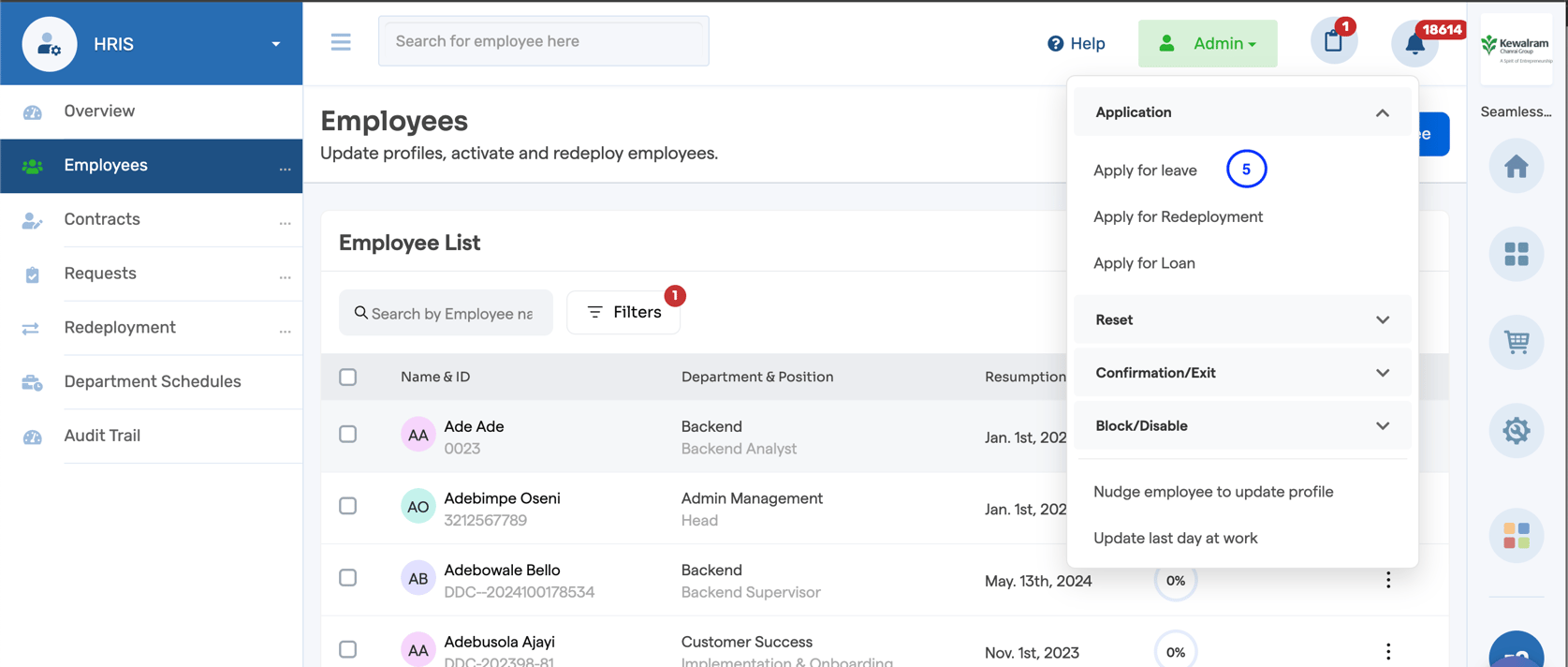The image size is (1568, 667).
Task: Click the HRIS module logo icon
Action: pos(49,44)
